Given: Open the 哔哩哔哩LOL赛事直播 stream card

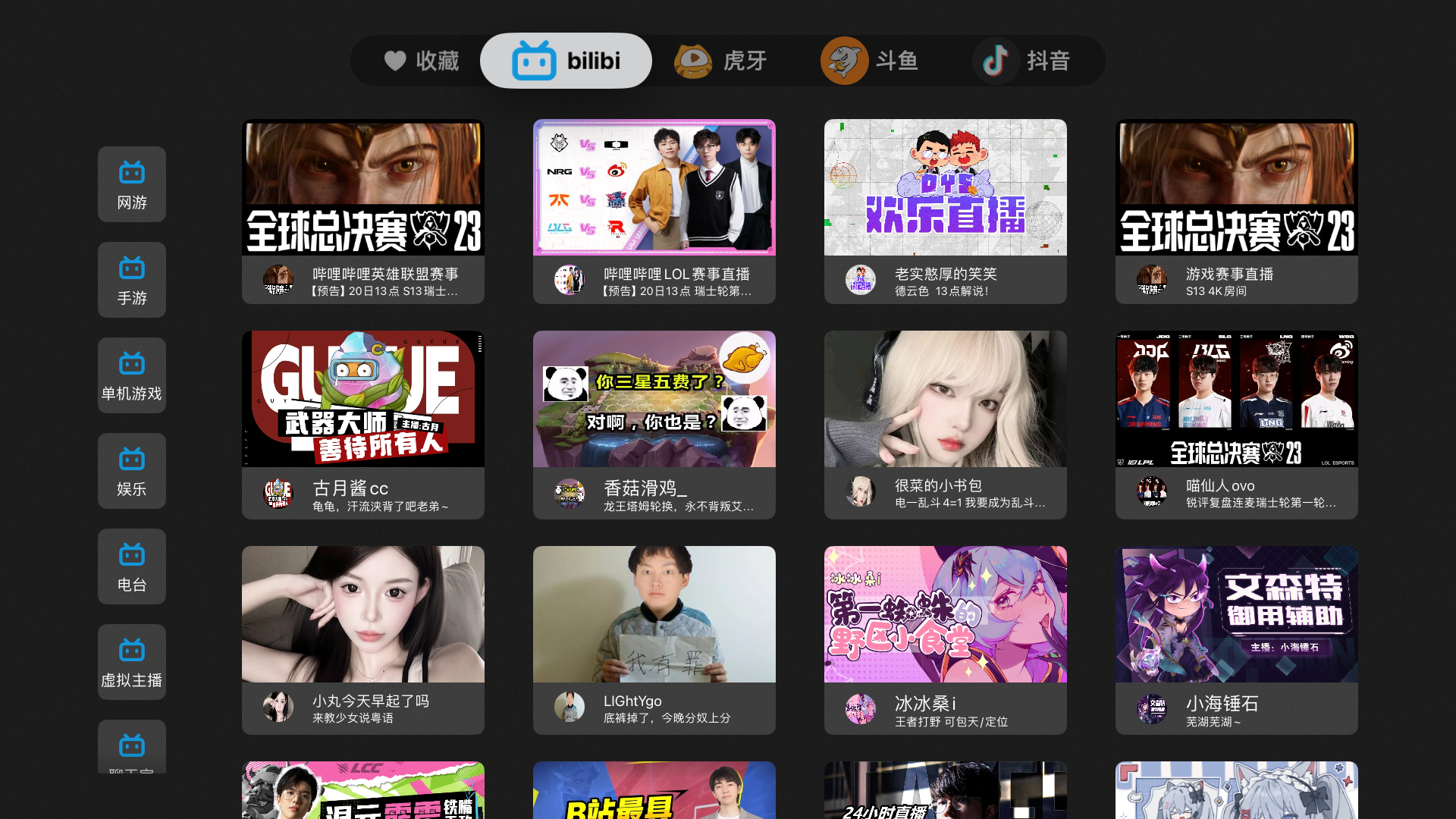Looking at the screenshot, I should tap(654, 212).
